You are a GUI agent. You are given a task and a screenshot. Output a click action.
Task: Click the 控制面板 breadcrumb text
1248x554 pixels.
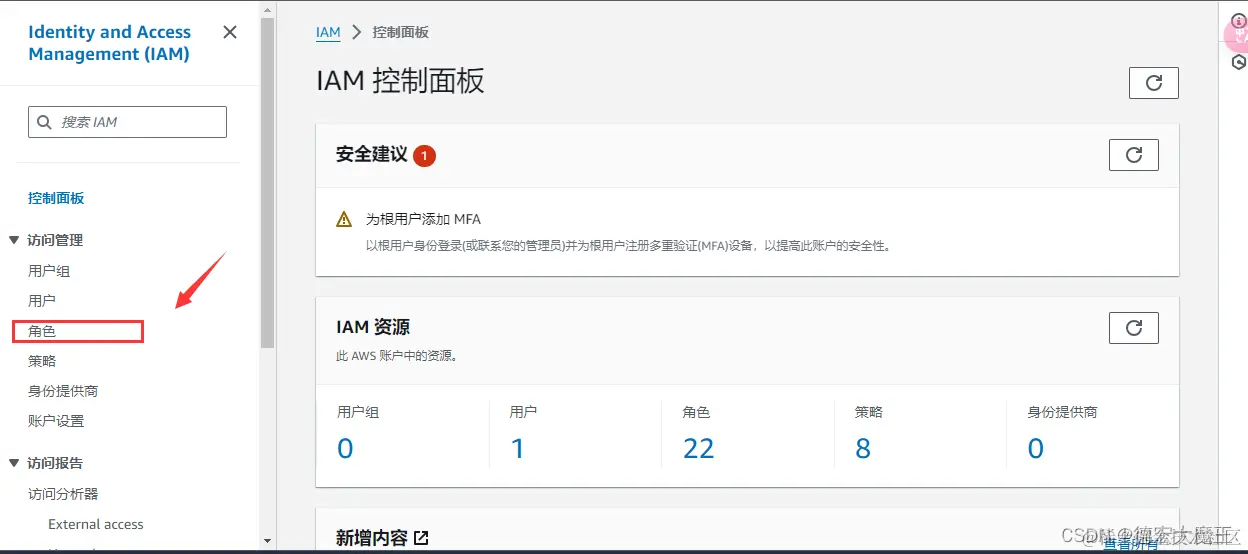click(401, 32)
